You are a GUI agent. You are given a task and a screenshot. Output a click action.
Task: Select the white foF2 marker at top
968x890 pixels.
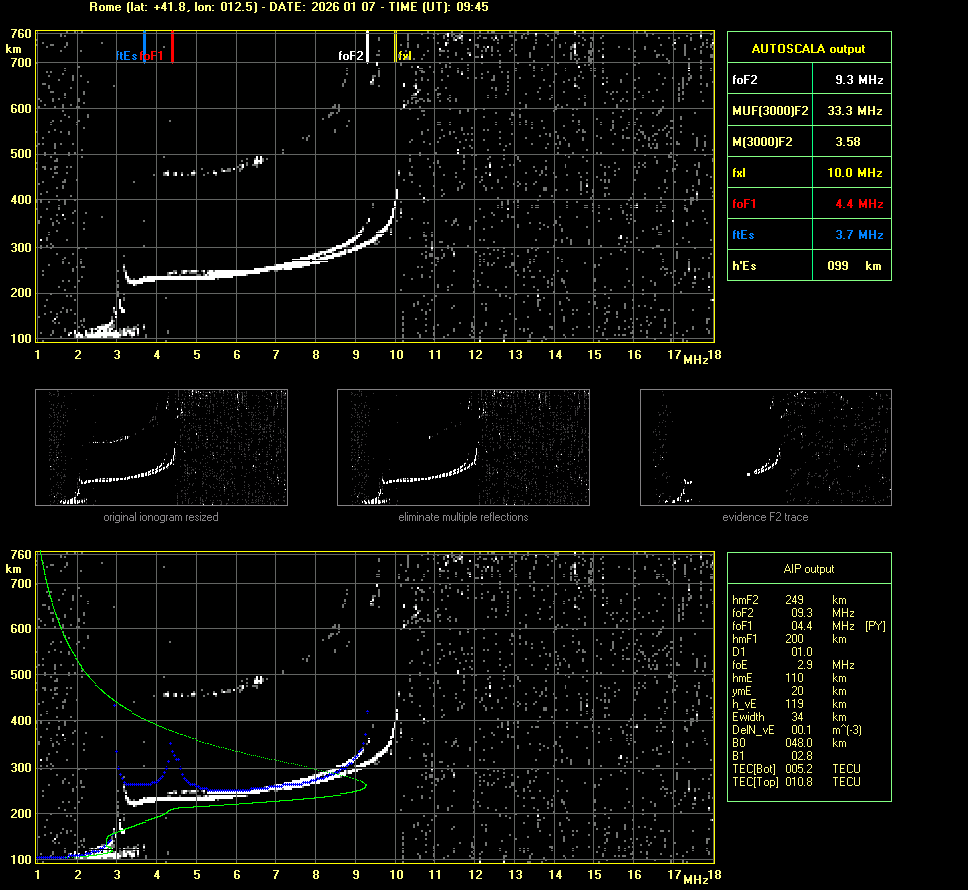368,46
